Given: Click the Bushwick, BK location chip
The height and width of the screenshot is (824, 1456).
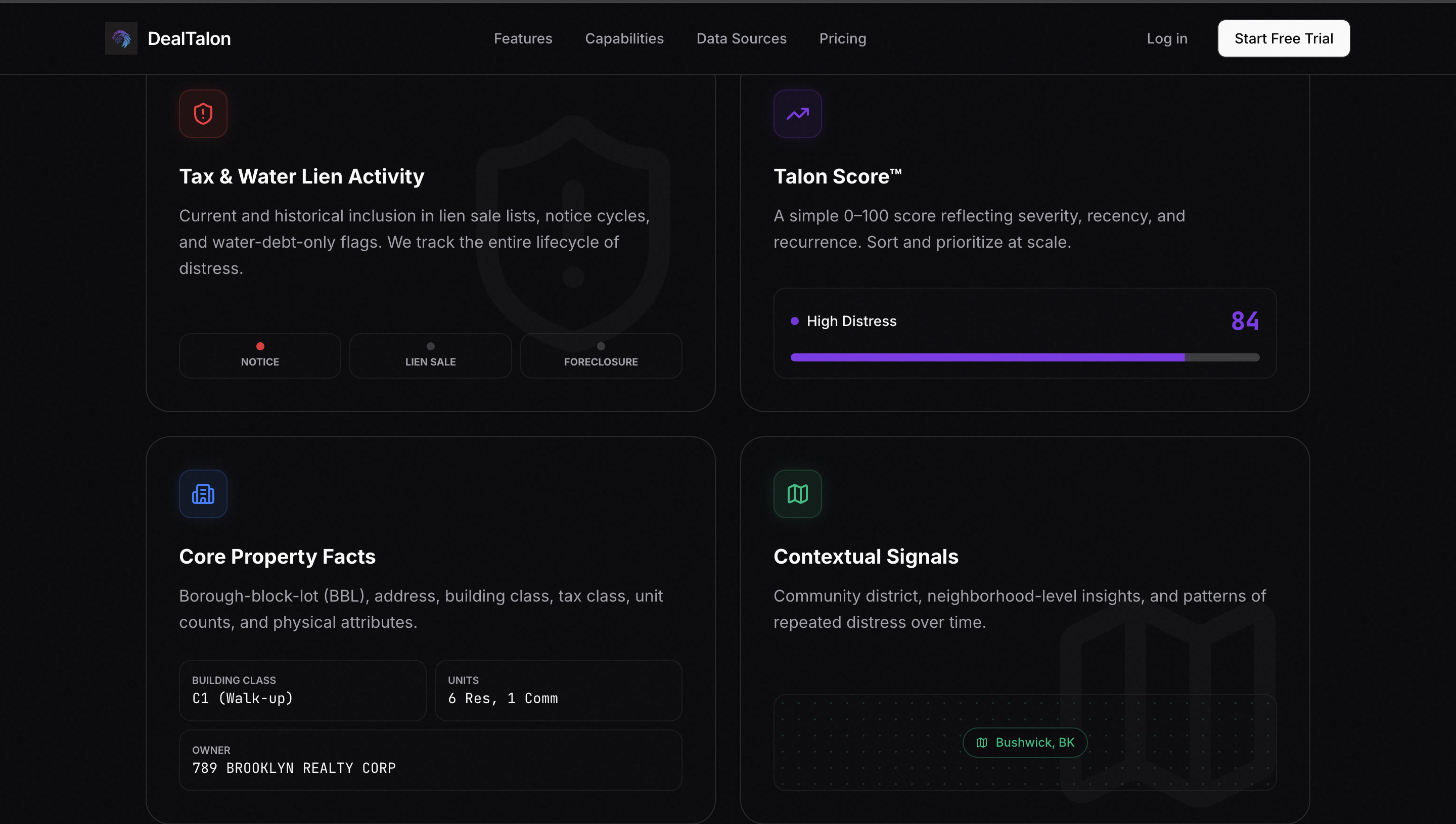Looking at the screenshot, I should tap(1024, 742).
